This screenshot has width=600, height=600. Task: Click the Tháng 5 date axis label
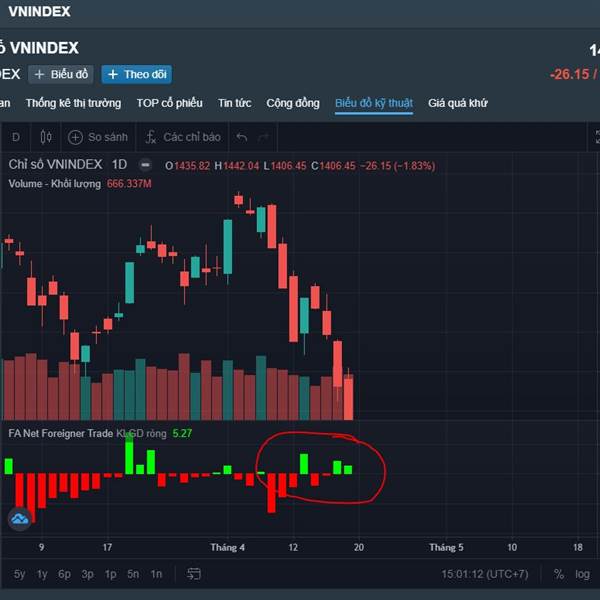coord(446,547)
